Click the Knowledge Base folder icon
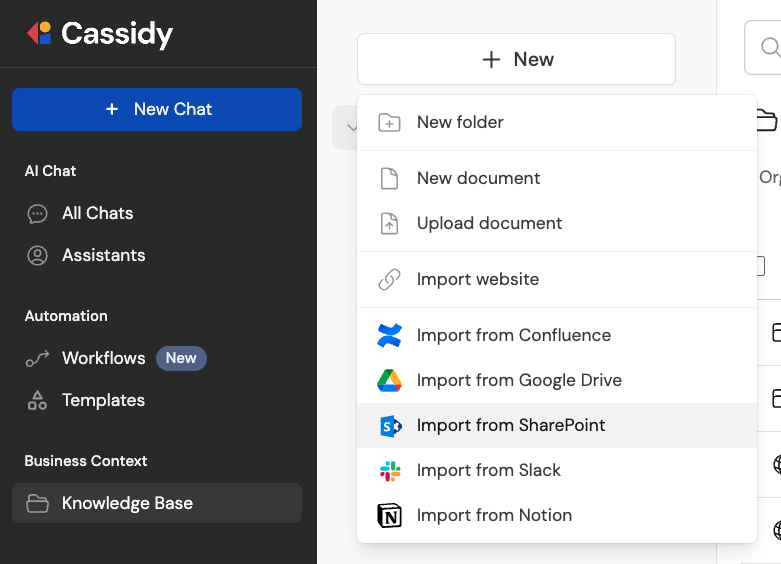781x564 pixels. click(x=37, y=504)
